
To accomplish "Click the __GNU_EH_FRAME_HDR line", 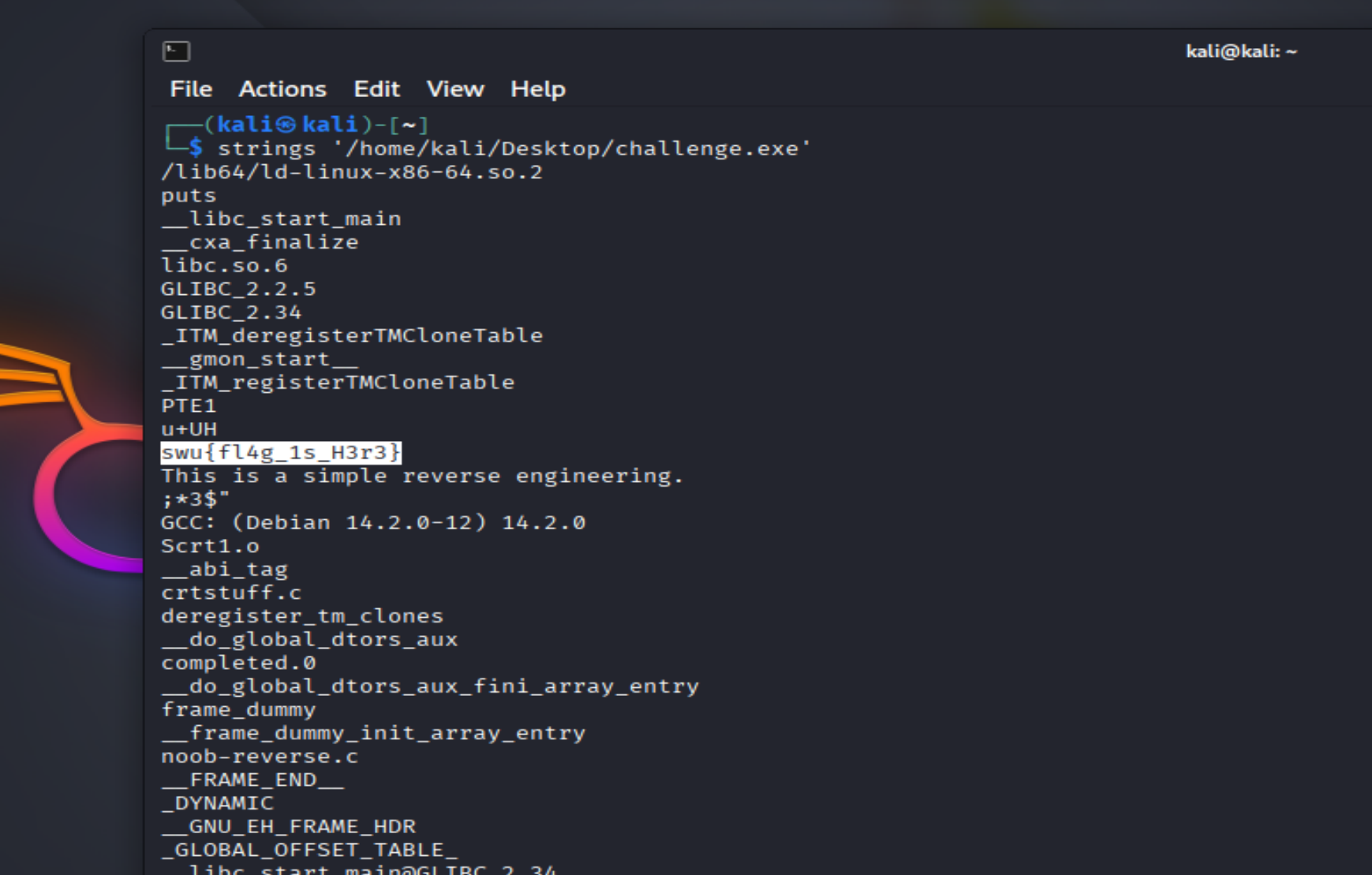I will tap(288, 826).
